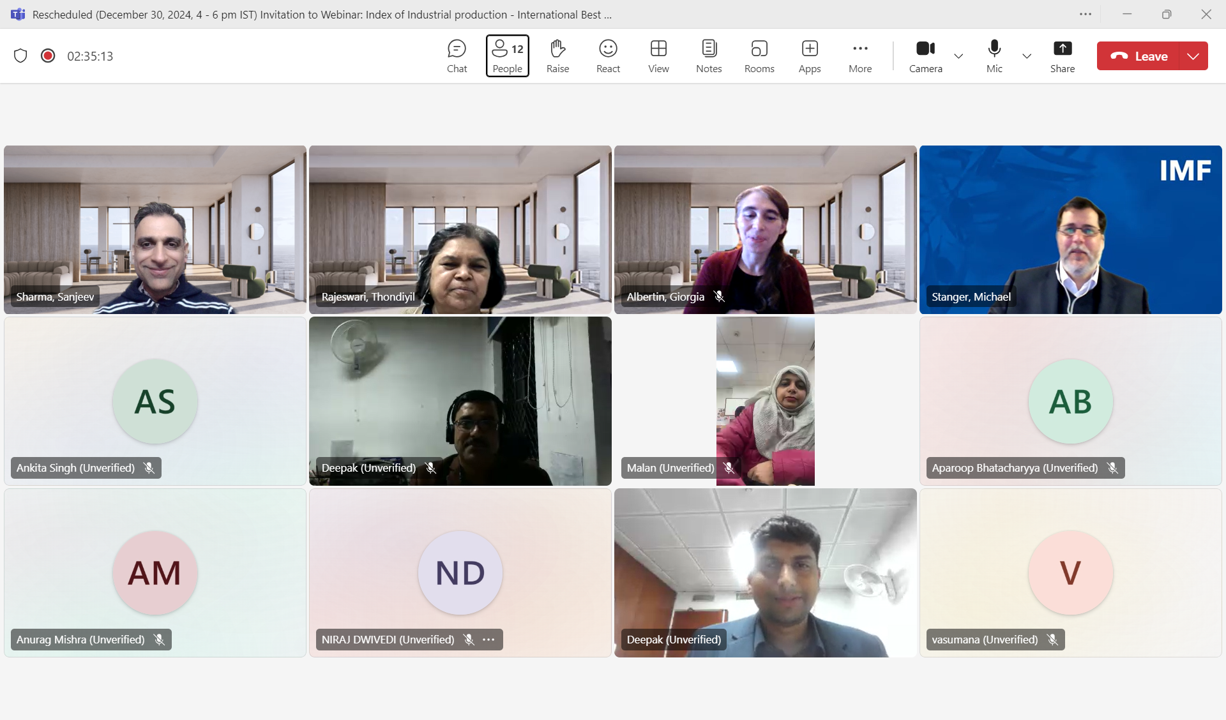Viewport: 1226px width, 720px height.
Task: Click the Ankita Singh (Unverified) name label
Action: [x=75, y=468]
